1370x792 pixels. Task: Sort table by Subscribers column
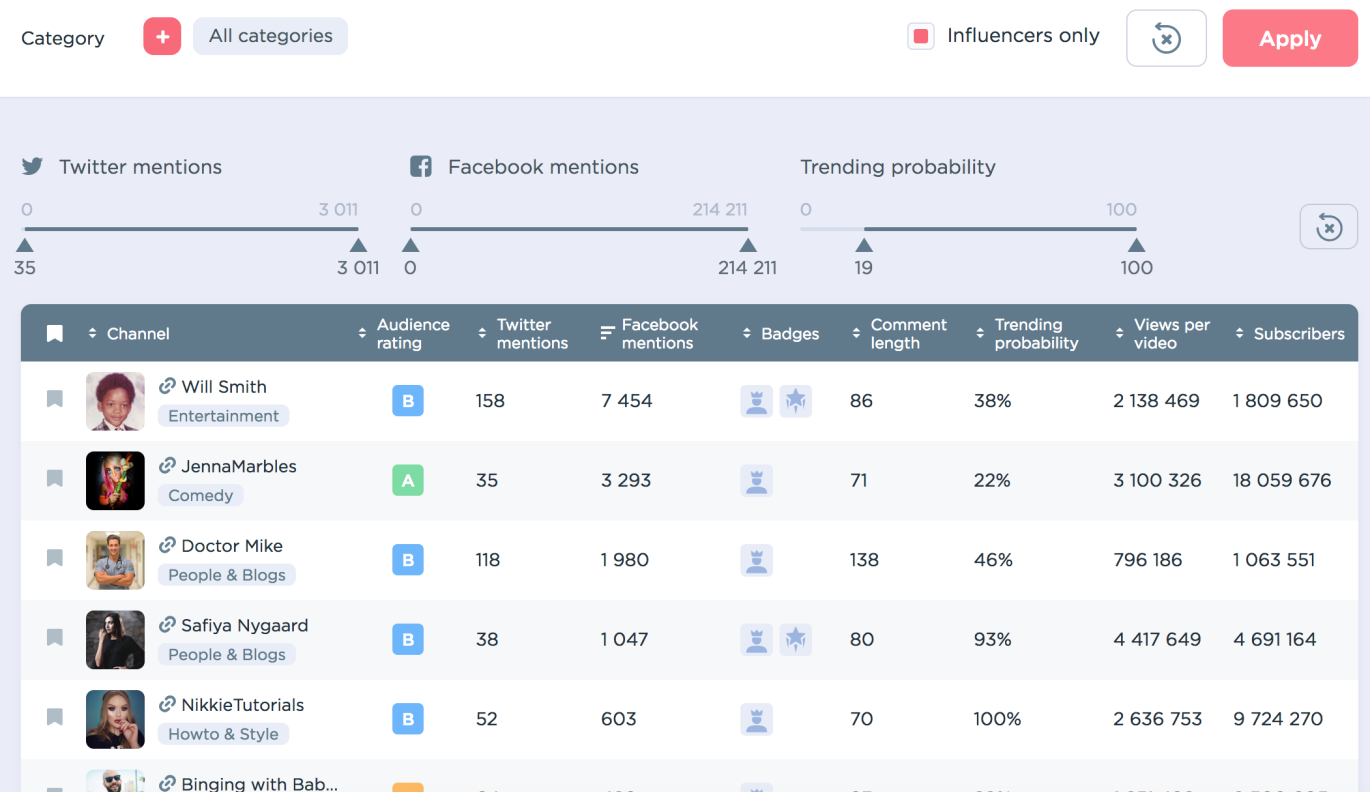click(1290, 333)
